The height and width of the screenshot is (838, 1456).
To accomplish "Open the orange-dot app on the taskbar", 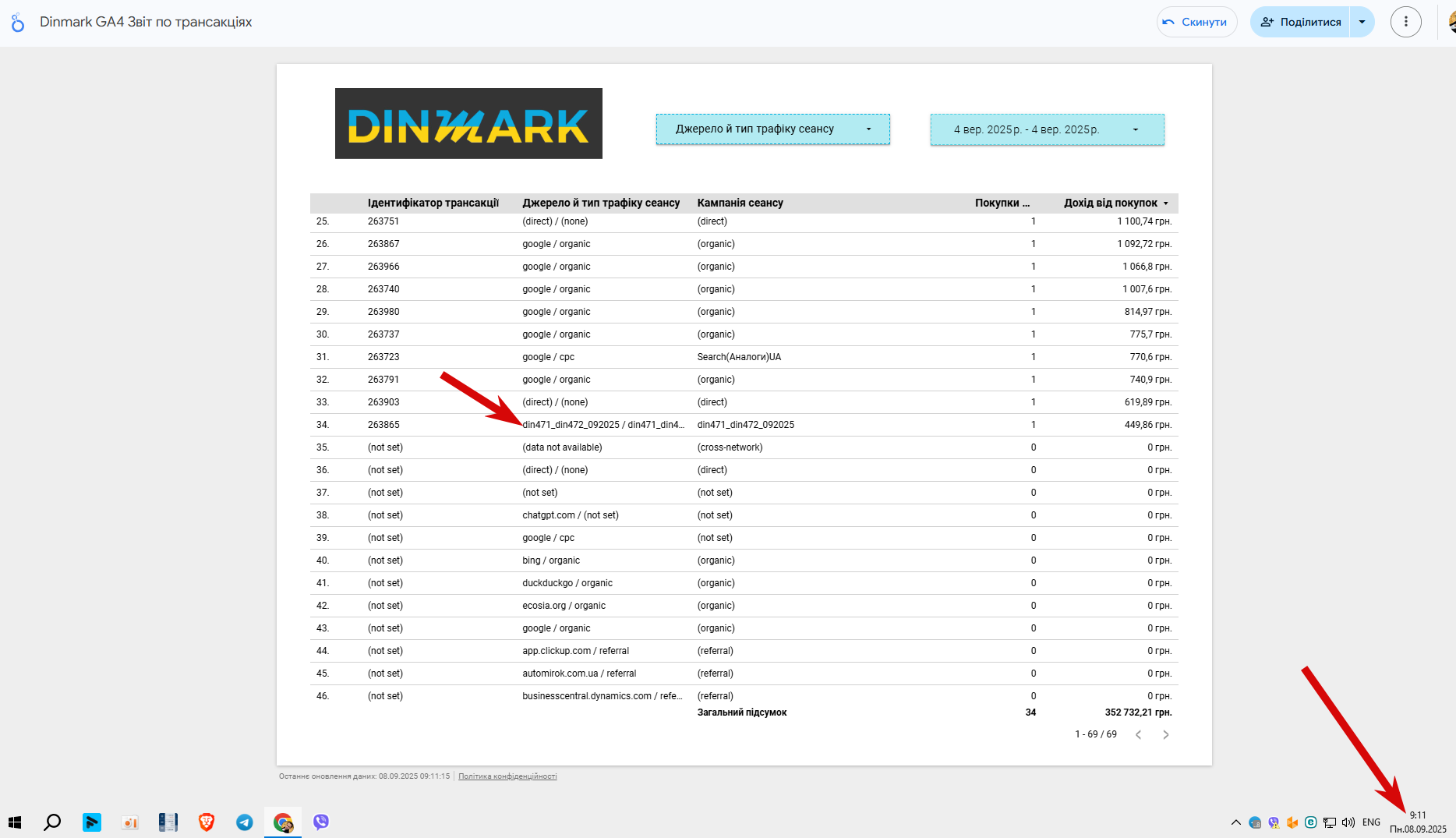I will point(130,822).
